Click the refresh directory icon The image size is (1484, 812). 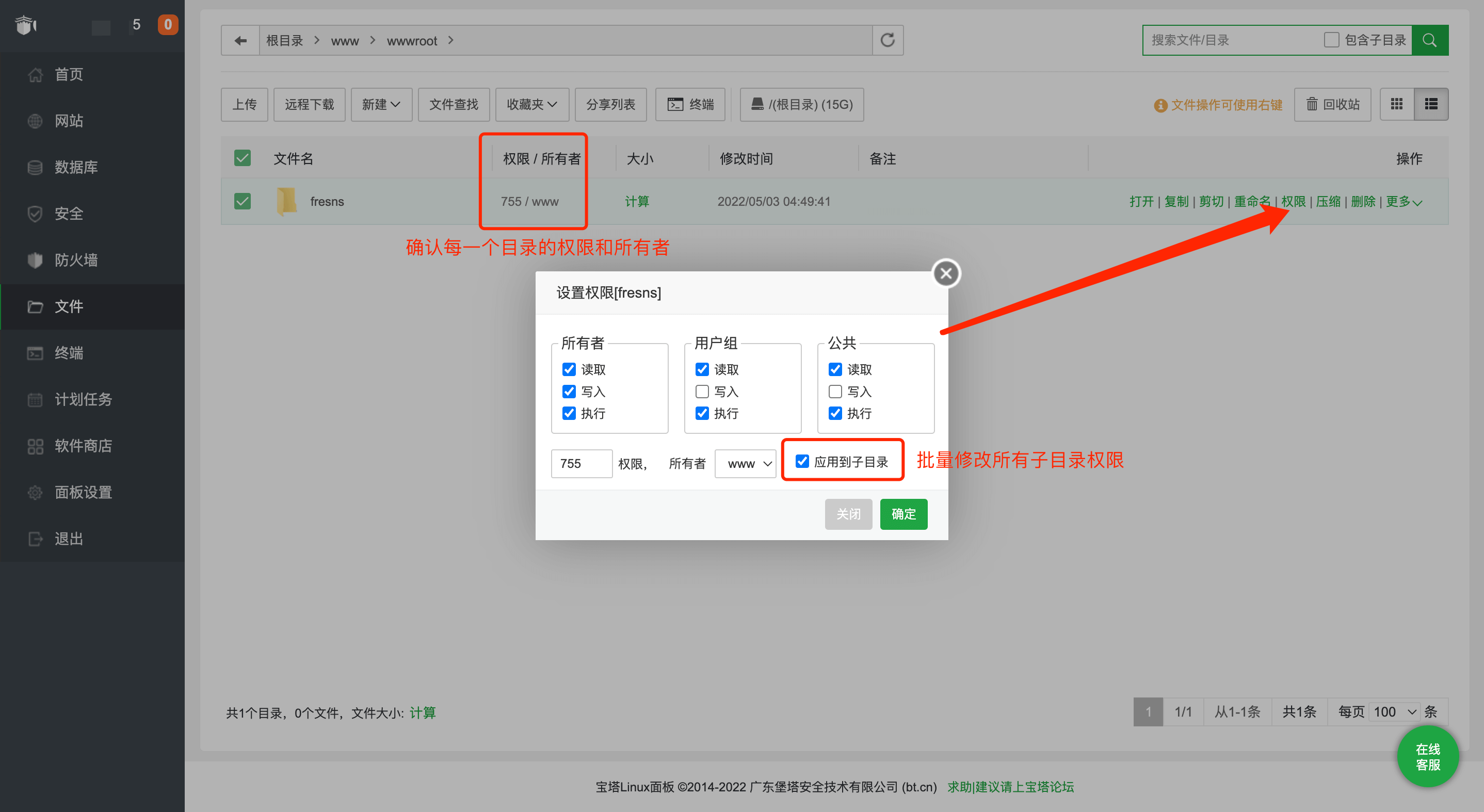click(x=887, y=40)
